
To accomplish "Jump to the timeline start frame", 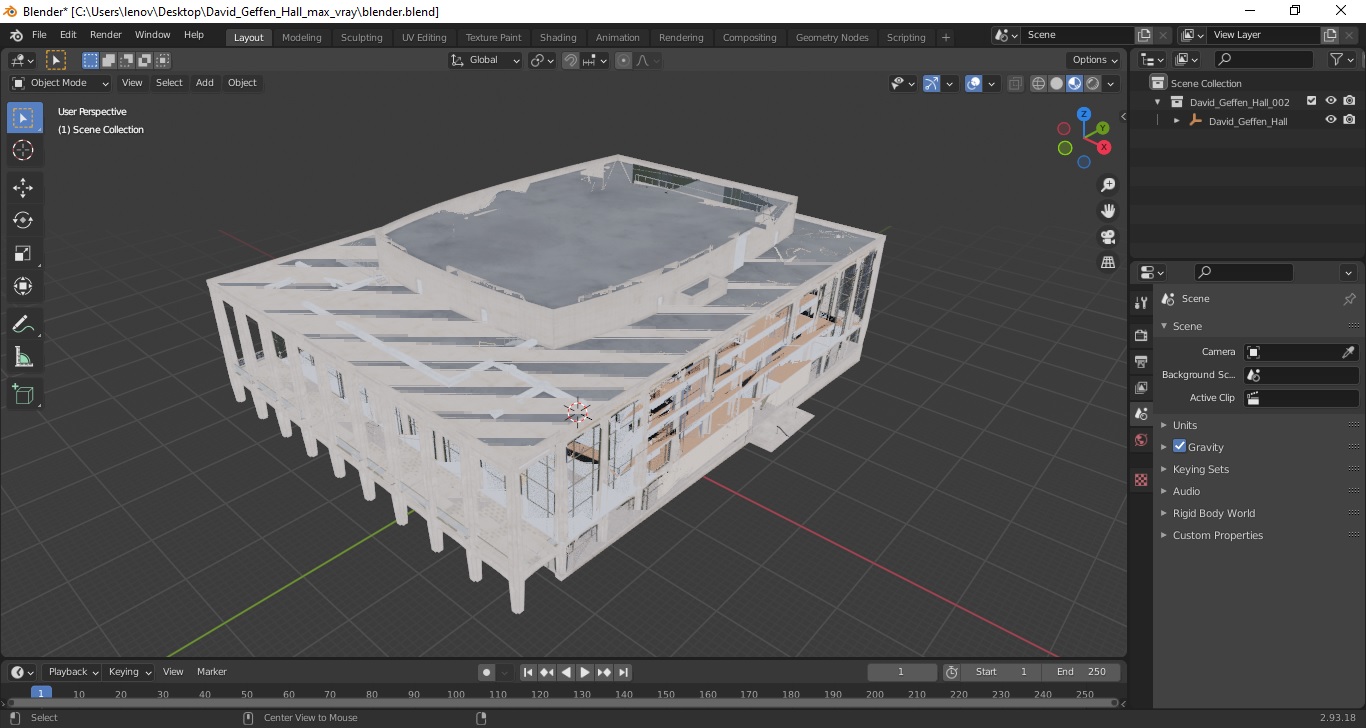I will click(x=528, y=672).
